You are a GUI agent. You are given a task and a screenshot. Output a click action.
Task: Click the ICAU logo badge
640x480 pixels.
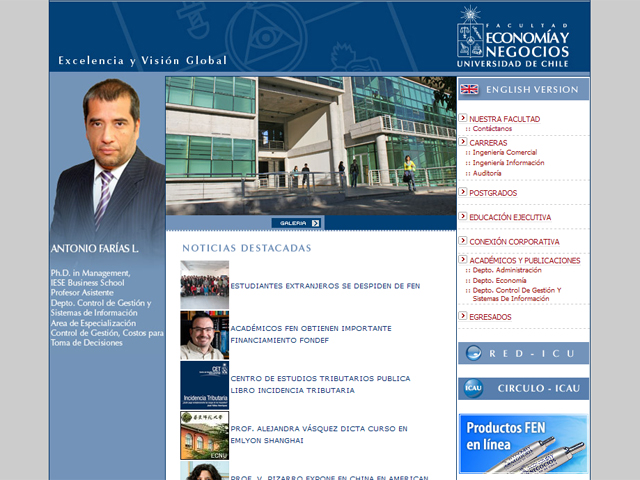(473, 389)
